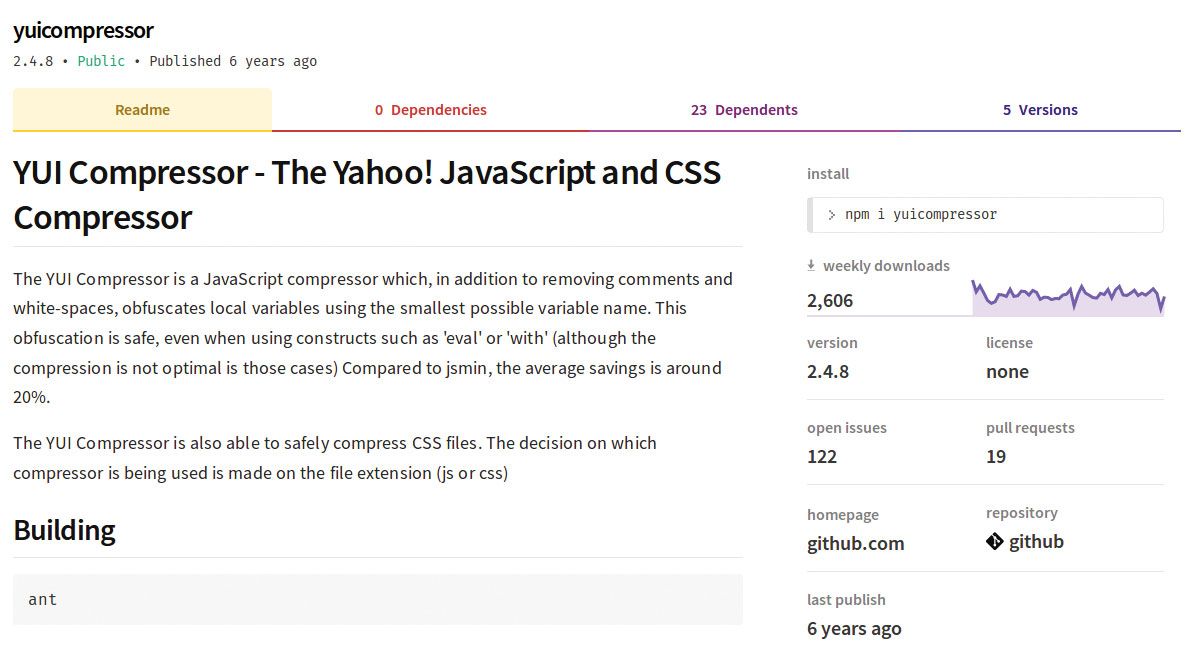Screen dimensions: 1189x651
Task: Click the open issues count 122
Action: pos(821,456)
